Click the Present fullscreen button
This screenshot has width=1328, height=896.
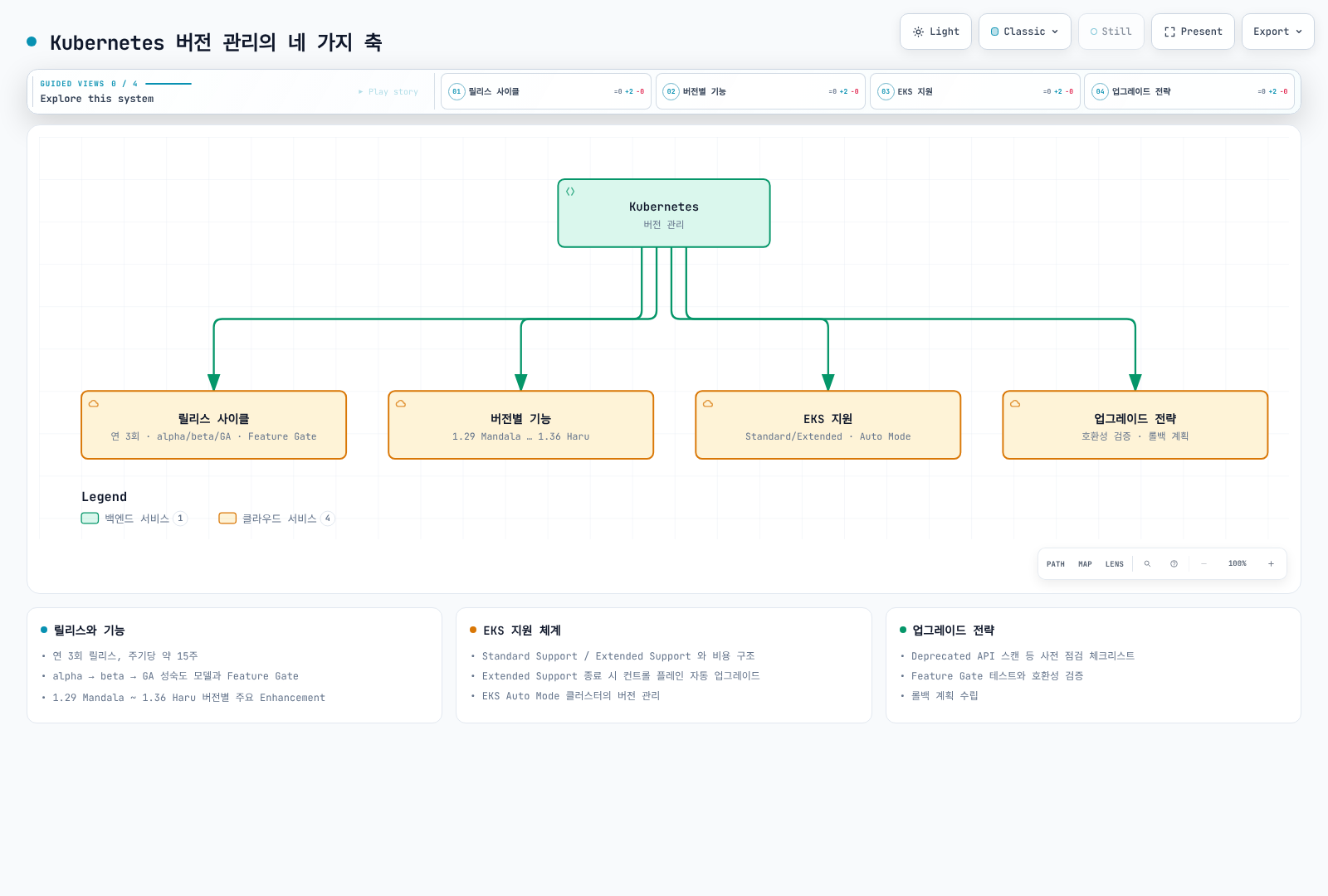1193,32
